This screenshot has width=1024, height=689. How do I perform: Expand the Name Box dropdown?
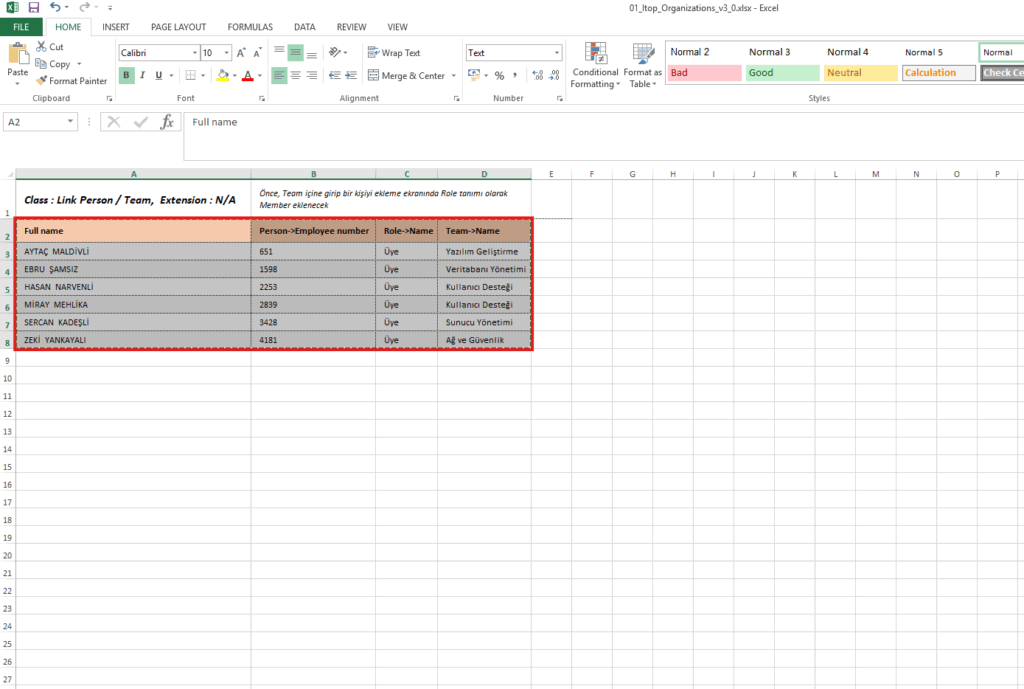click(70, 121)
